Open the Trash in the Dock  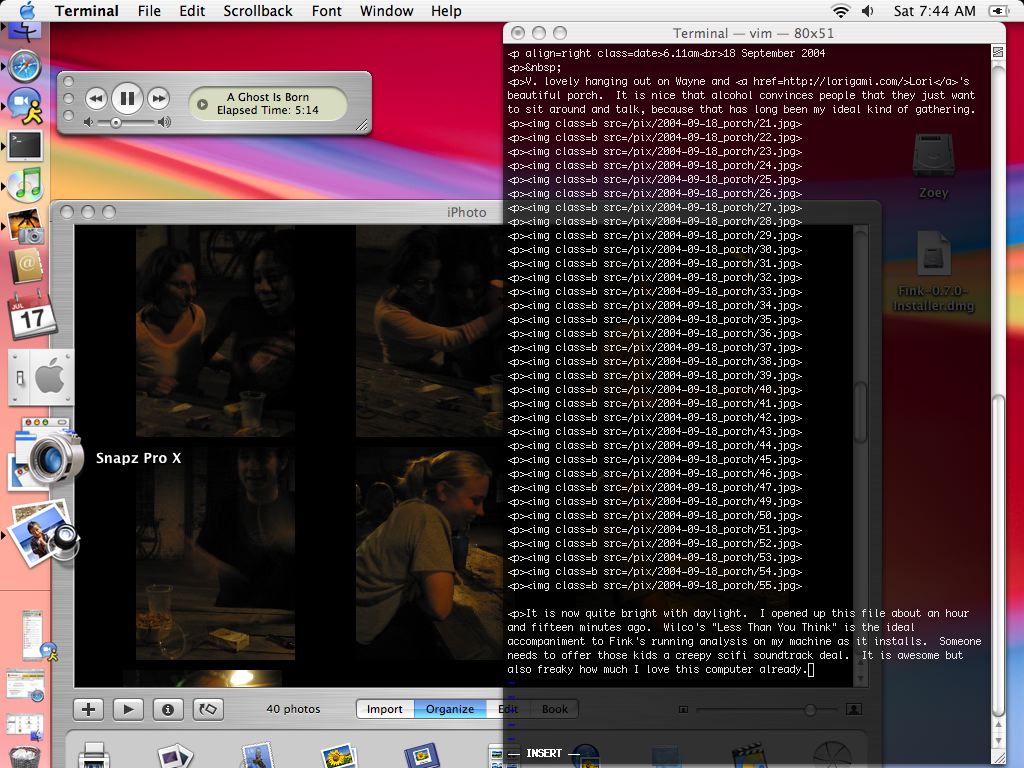point(24,757)
